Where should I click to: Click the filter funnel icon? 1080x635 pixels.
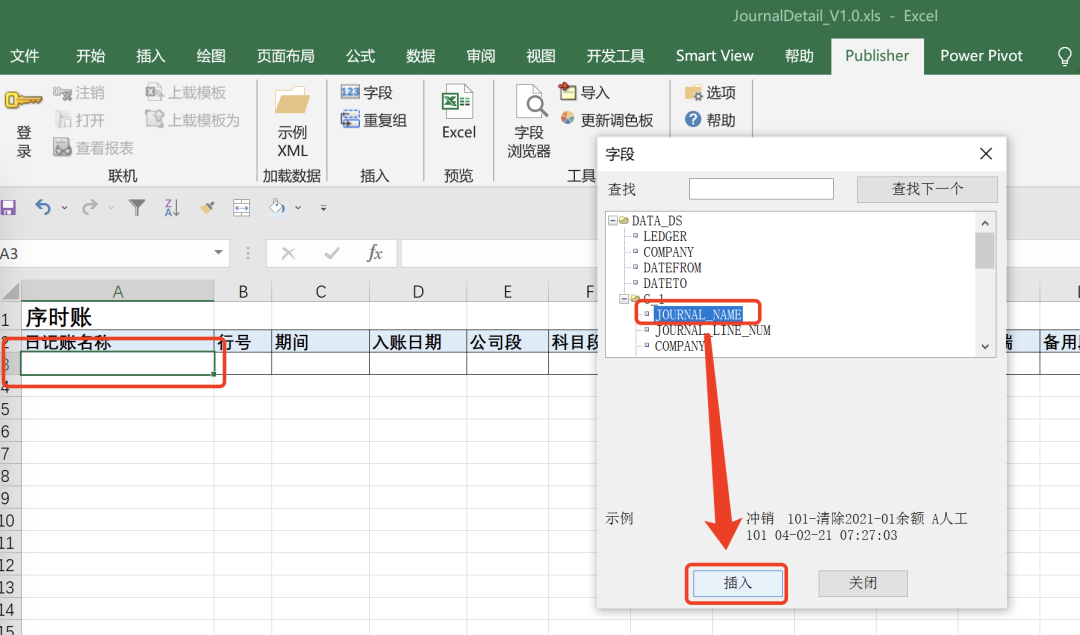(x=137, y=207)
